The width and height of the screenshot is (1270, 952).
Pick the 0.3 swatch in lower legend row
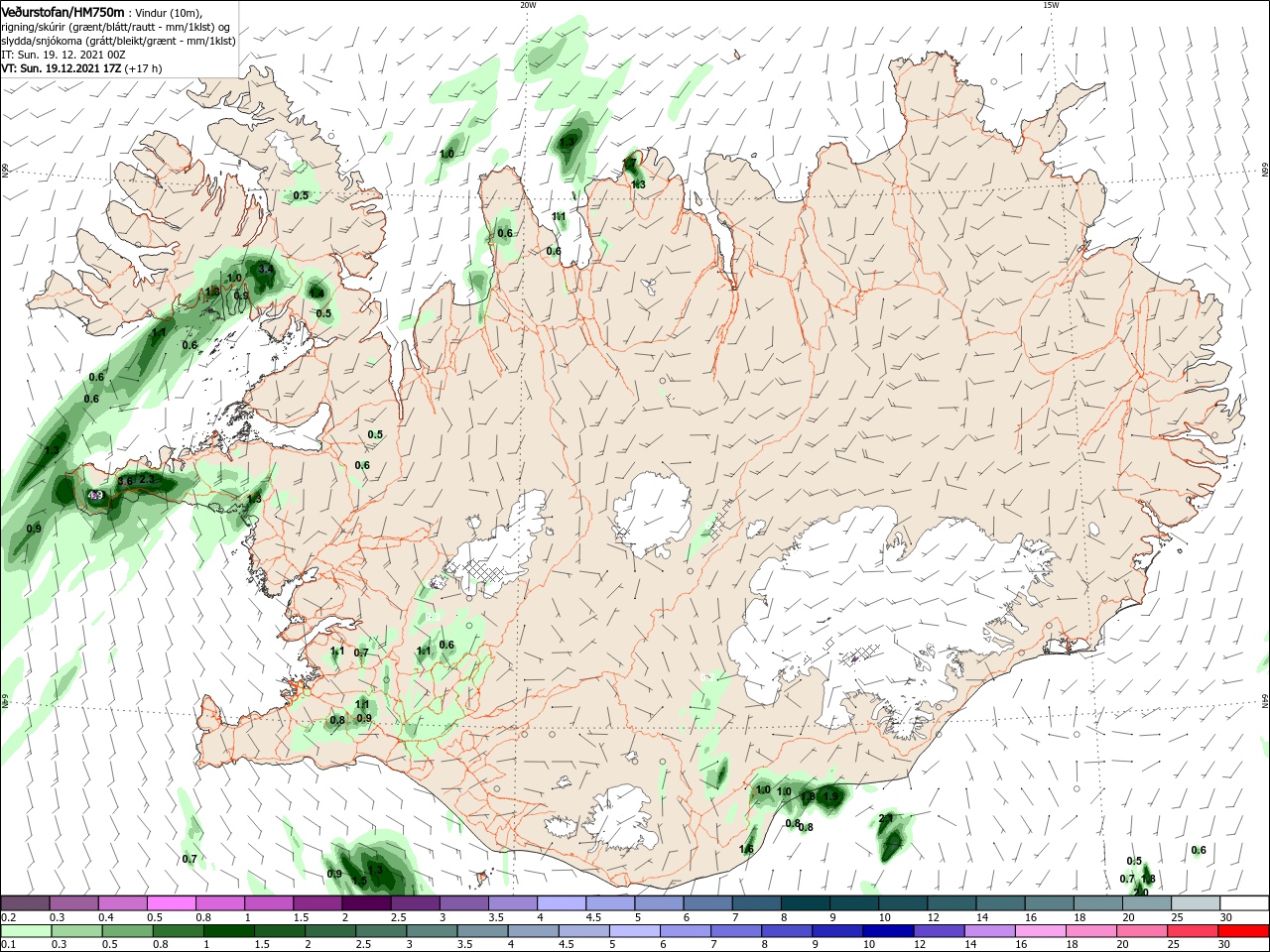[77, 931]
